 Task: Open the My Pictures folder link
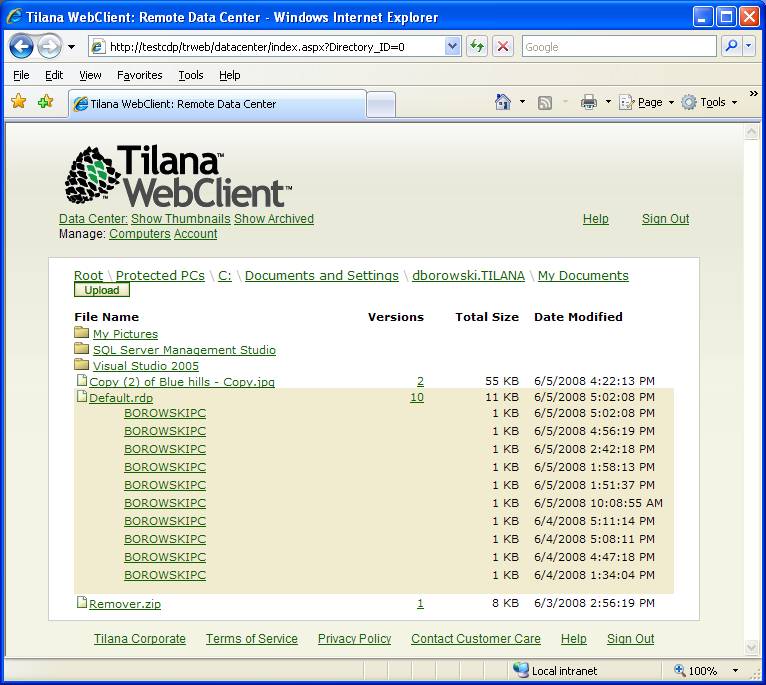tap(126, 334)
